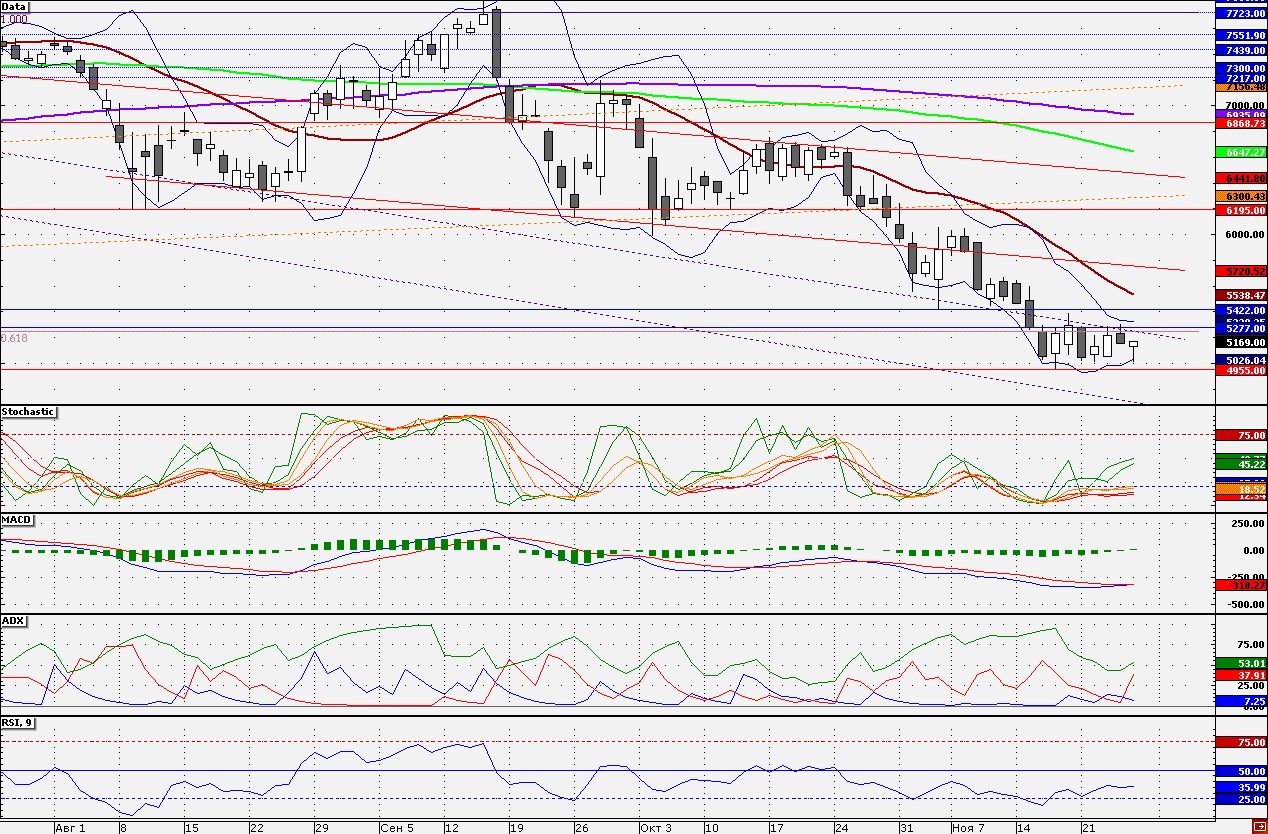Click the RSI 35.99 value tag
Viewport: 1268px width, 834px height.
(1241, 787)
